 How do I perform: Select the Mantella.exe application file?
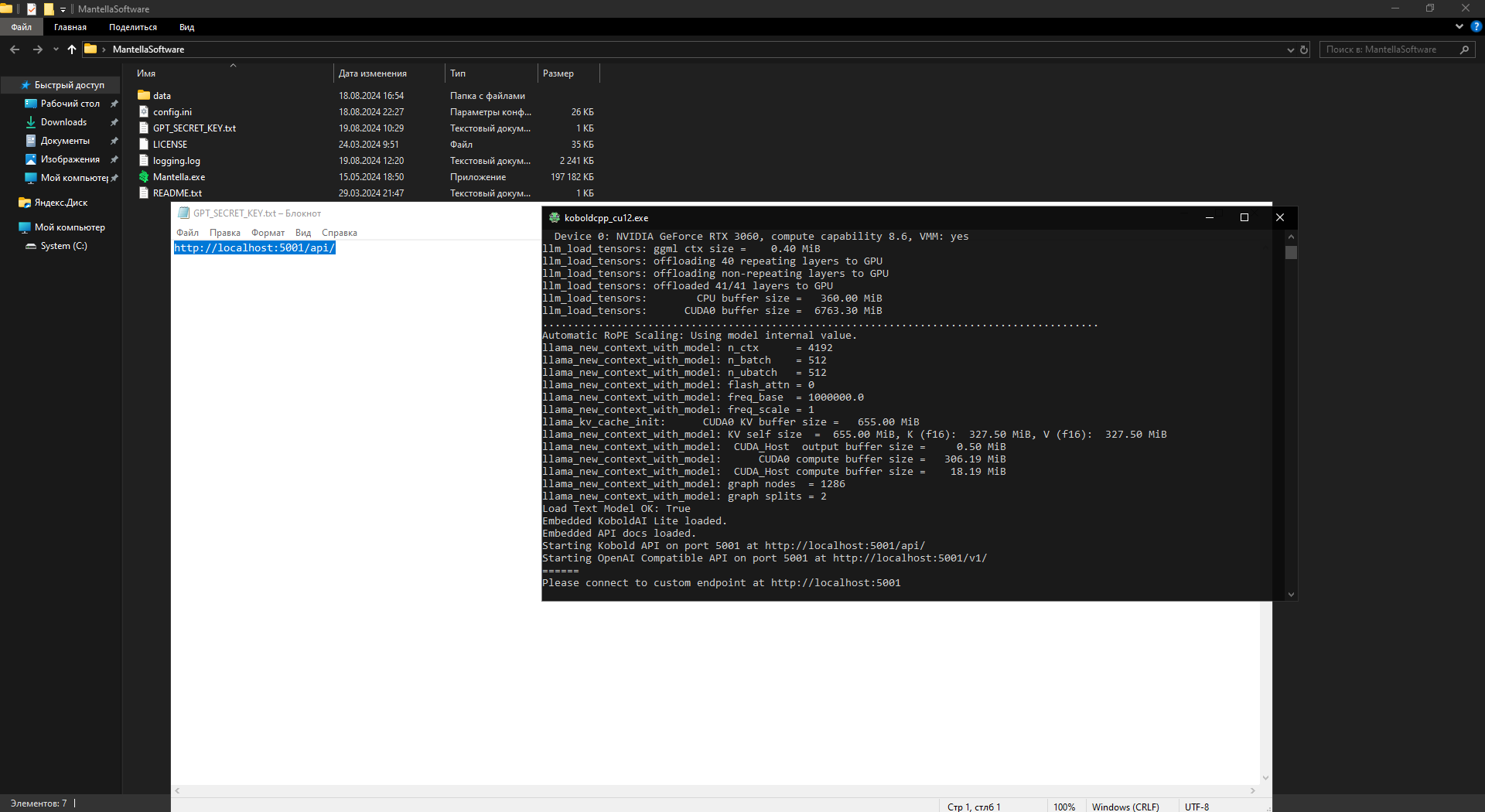(x=179, y=177)
